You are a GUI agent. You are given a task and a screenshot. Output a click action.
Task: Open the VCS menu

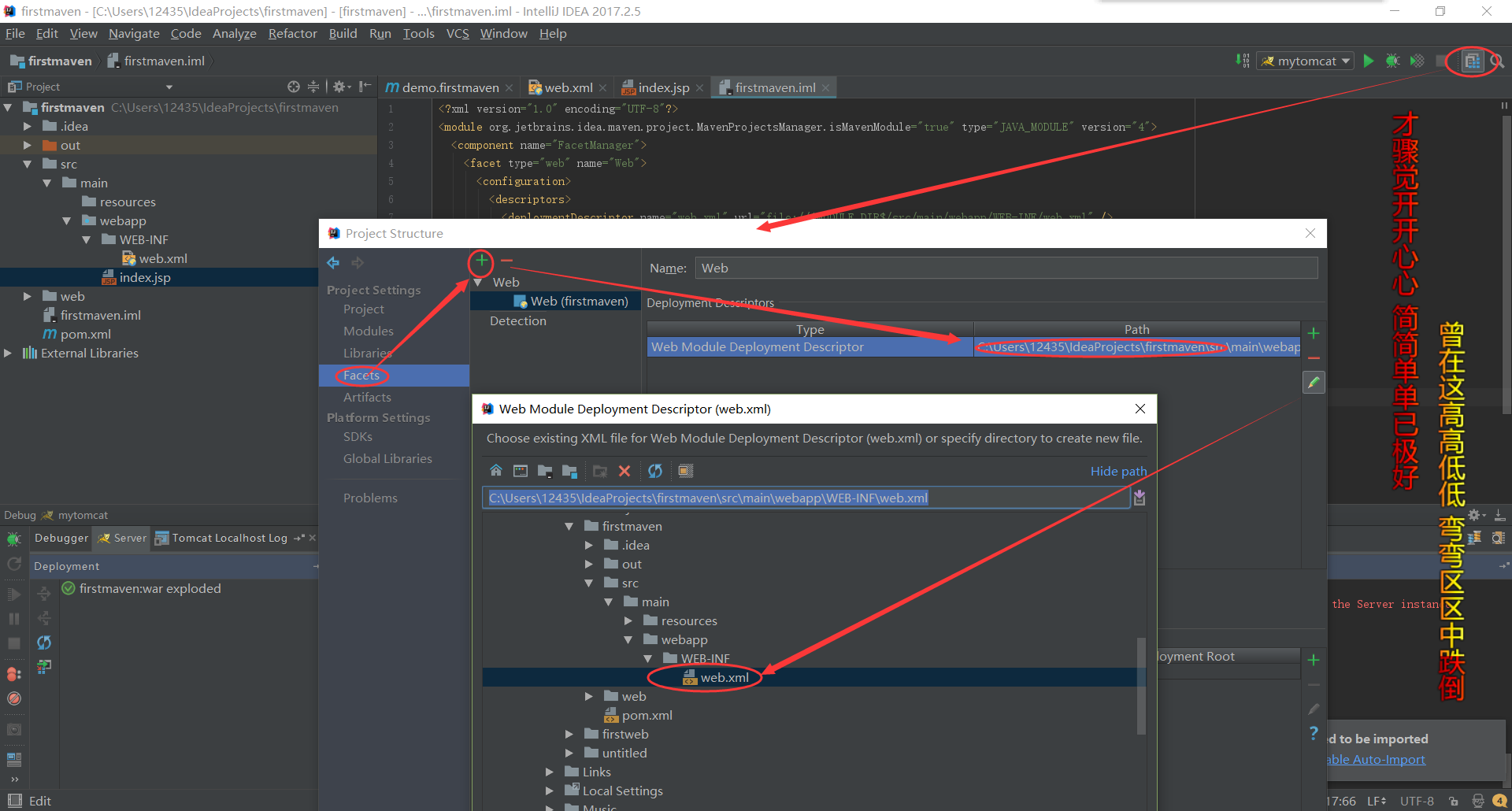point(458,33)
